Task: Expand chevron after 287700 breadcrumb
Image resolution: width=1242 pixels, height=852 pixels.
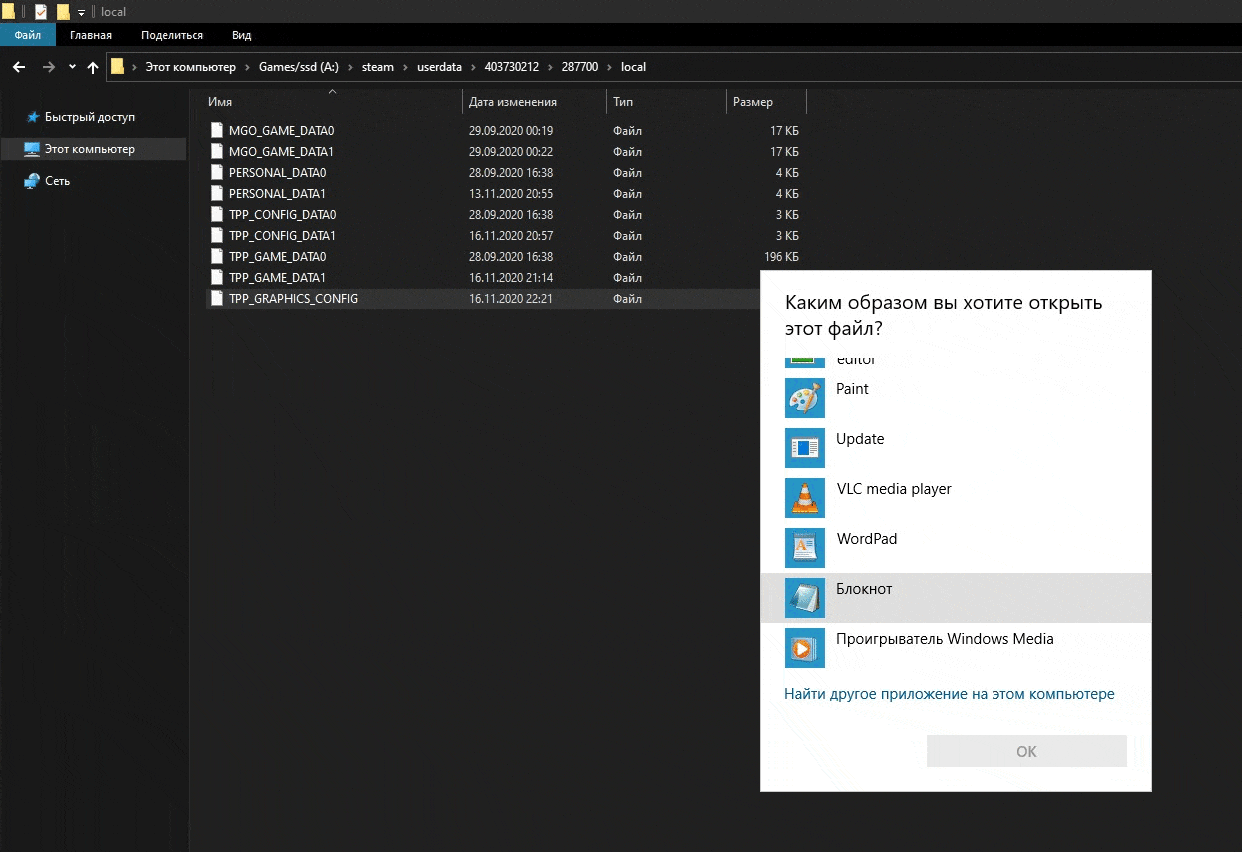Action: coord(609,67)
